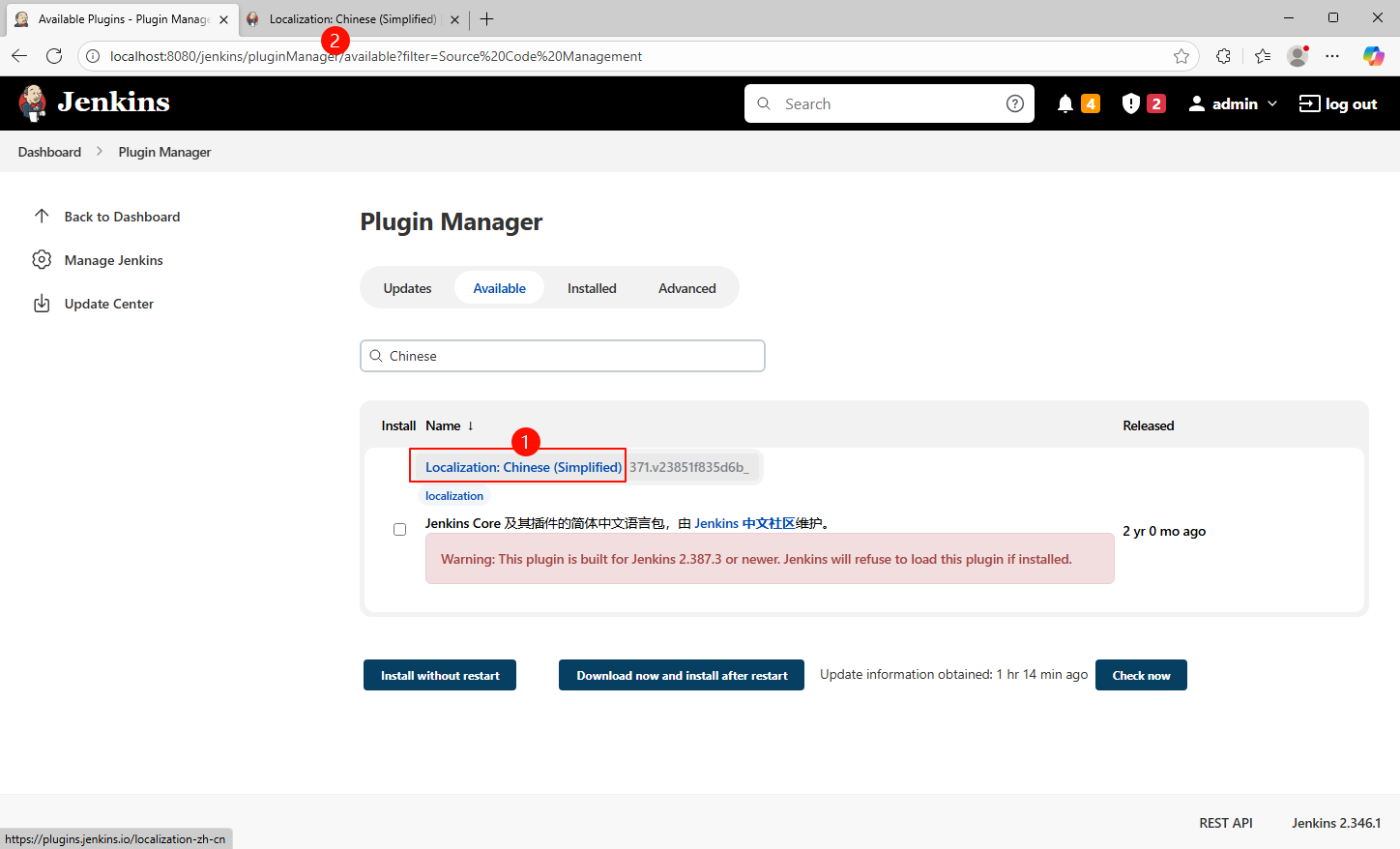Close the Localization Chinese browser tab
1400x849 pixels.
(x=454, y=19)
